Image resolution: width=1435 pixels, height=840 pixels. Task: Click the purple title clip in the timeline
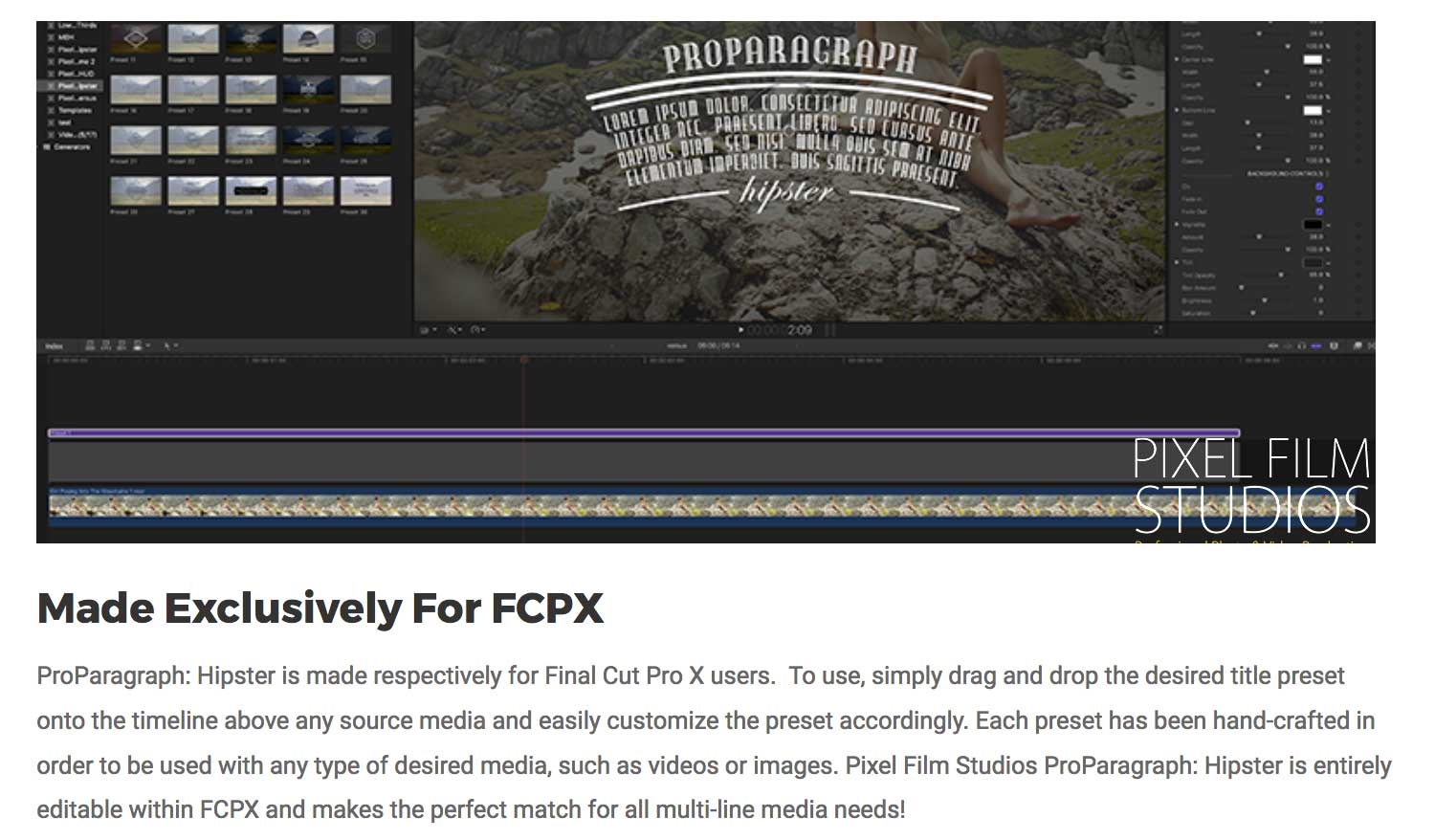coord(644,433)
